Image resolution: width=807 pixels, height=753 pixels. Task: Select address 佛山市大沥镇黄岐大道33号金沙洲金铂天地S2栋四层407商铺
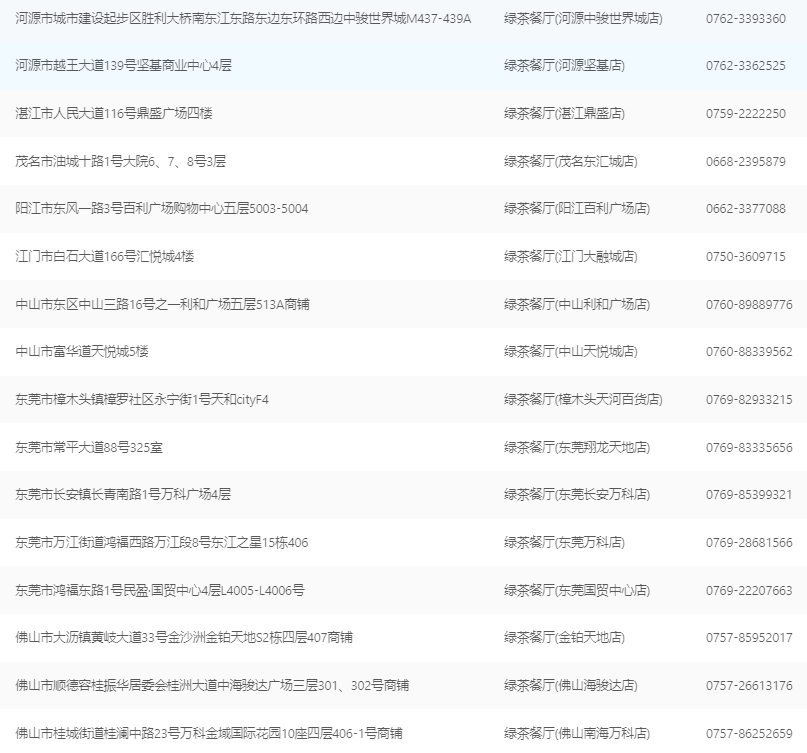[x=184, y=638]
